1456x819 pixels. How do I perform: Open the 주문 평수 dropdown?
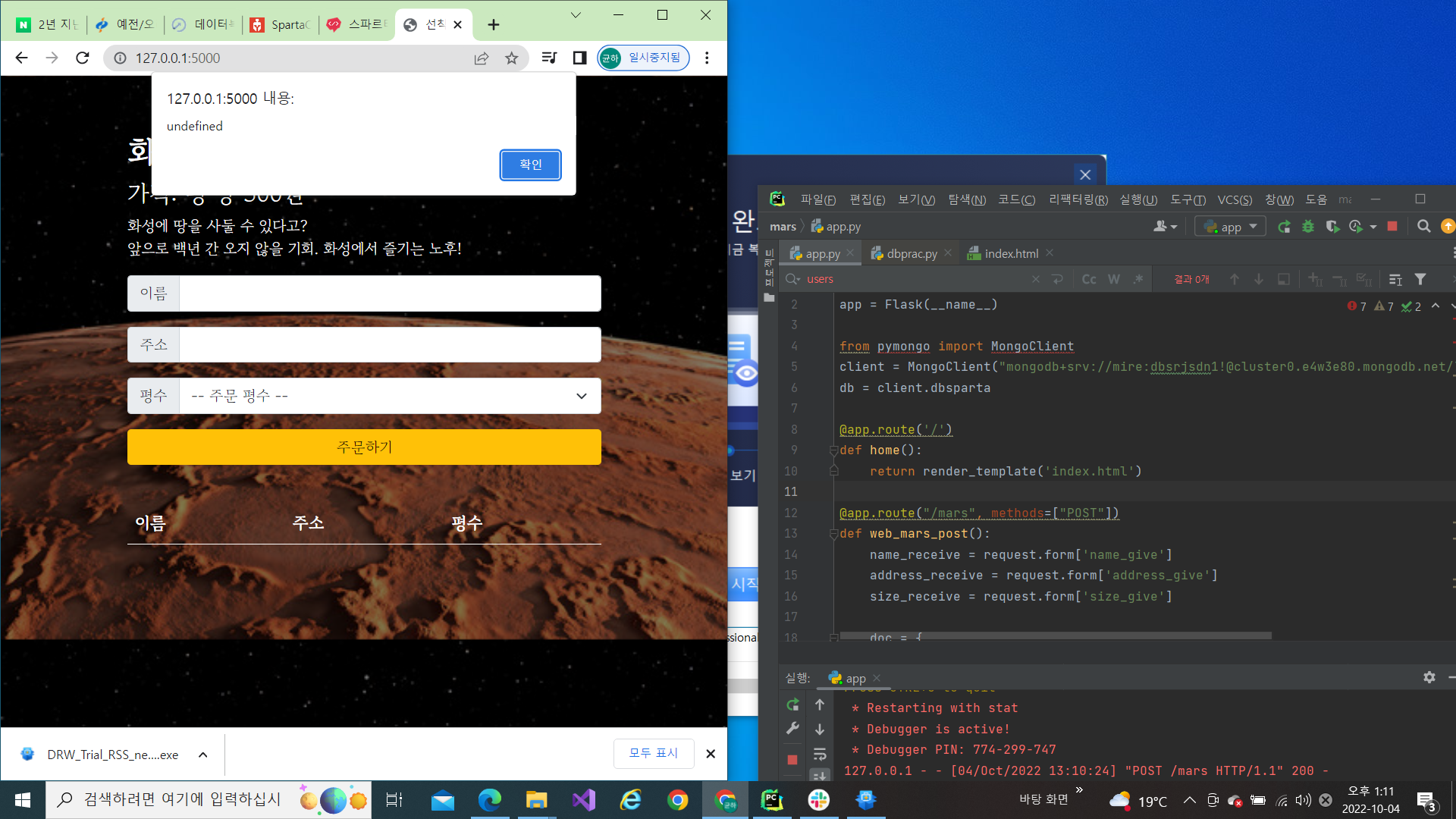(390, 396)
